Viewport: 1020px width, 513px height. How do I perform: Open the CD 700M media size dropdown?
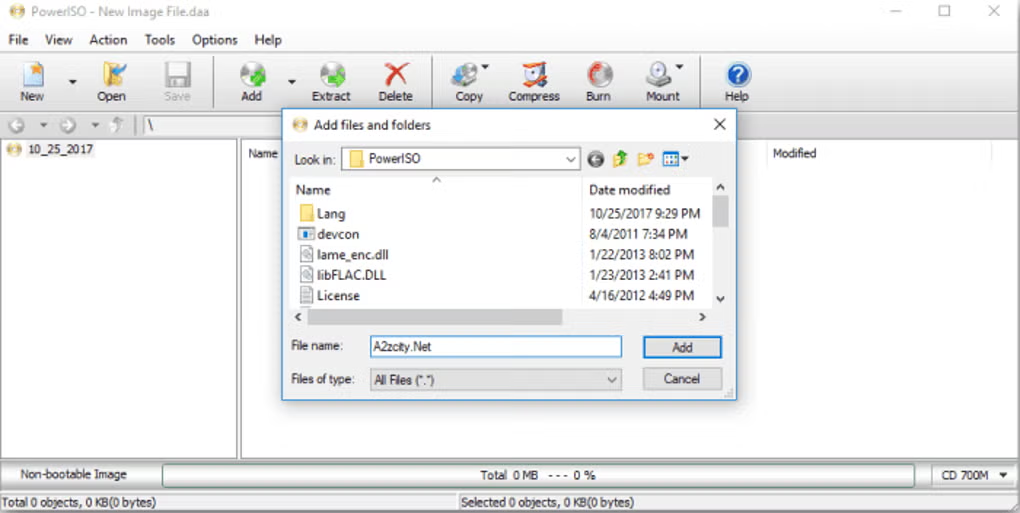click(1003, 475)
